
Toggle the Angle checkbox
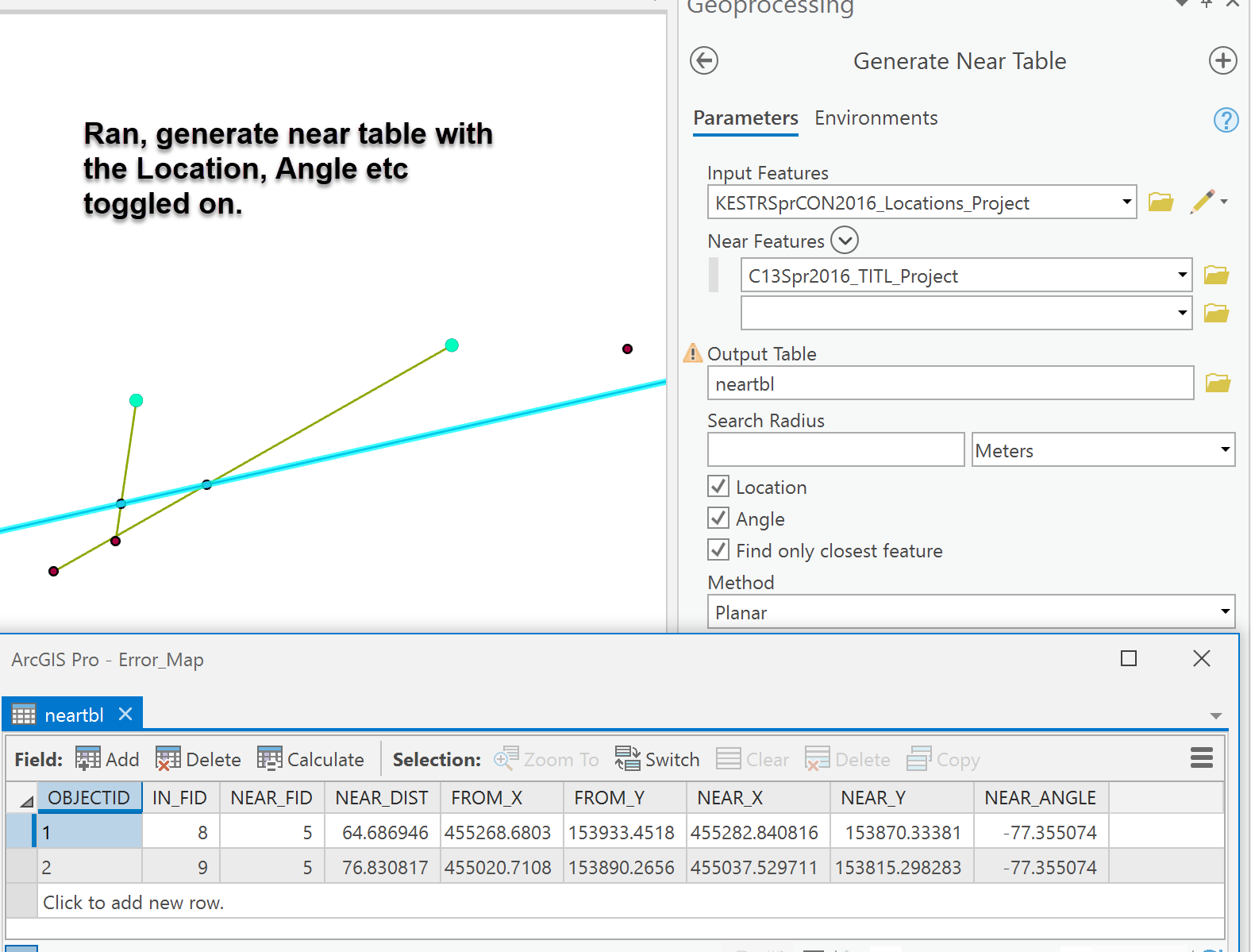point(718,518)
